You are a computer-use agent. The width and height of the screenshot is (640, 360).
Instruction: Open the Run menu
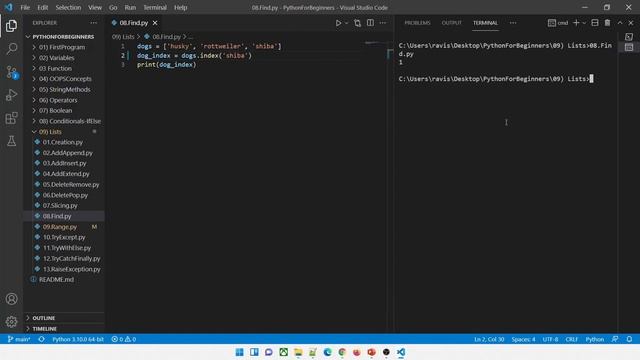coord(130,7)
